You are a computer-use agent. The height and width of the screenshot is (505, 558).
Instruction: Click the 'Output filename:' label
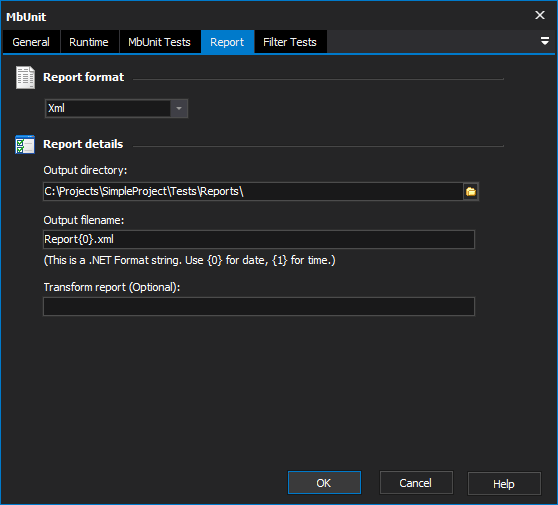click(84, 220)
